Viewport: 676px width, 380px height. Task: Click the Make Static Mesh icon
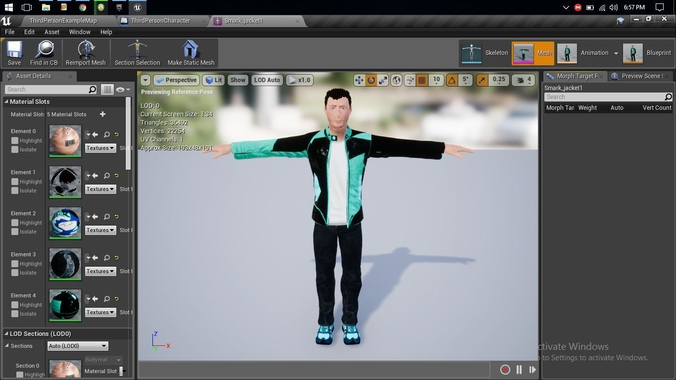(190, 49)
